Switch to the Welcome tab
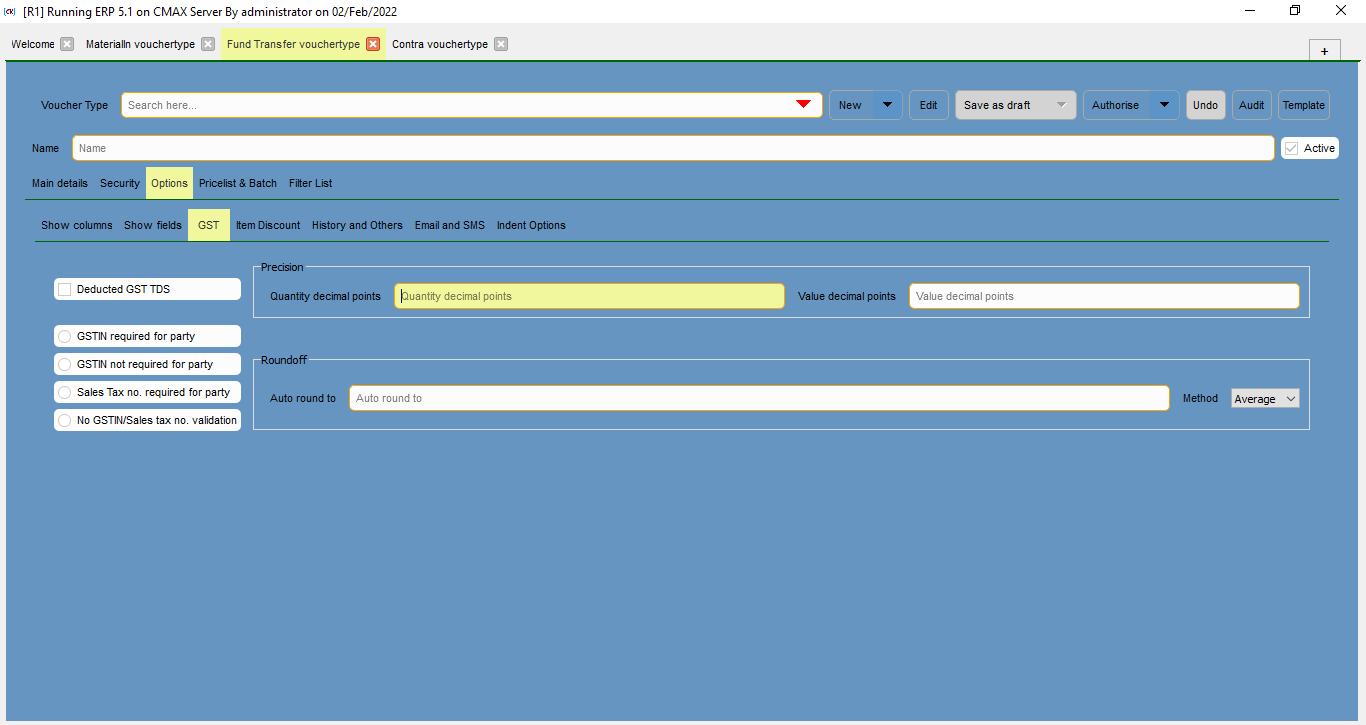This screenshot has width=1366, height=725. pos(33,44)
